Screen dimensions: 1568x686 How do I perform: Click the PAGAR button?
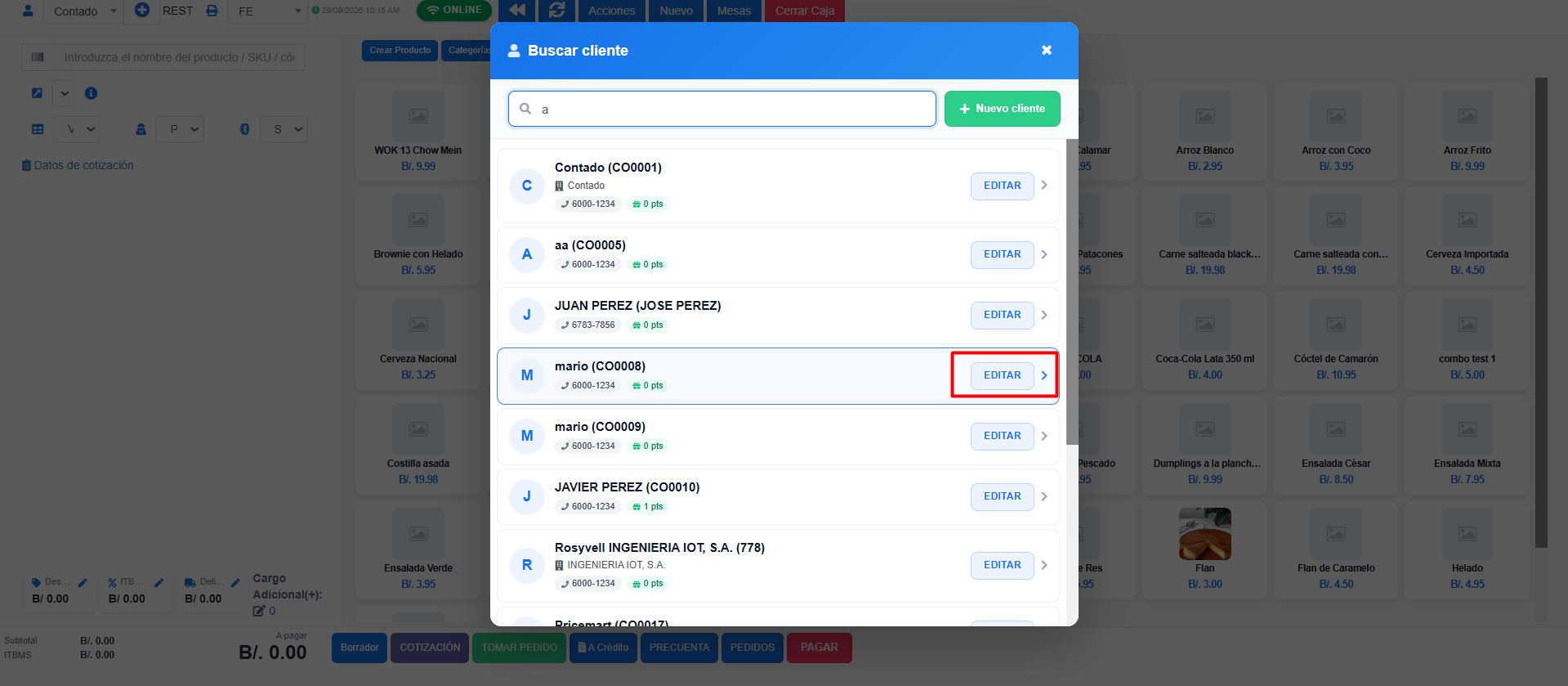(819, 648)
